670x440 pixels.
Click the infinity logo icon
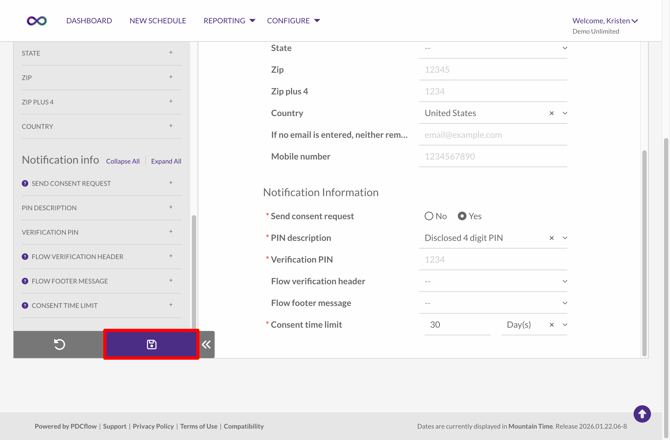37,21
